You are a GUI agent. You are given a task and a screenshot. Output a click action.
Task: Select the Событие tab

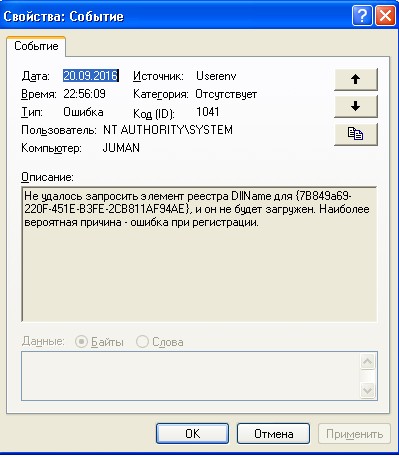coord(36,46)
